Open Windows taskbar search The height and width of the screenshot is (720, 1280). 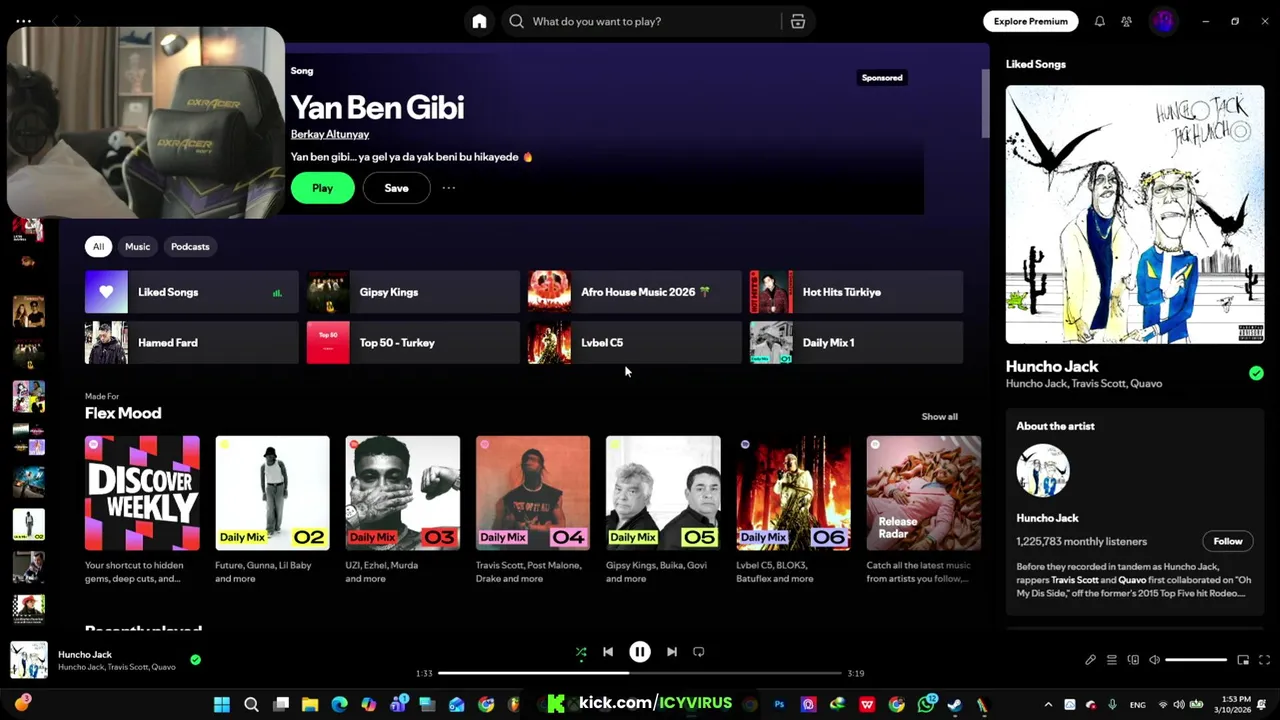tap(251, 704)
